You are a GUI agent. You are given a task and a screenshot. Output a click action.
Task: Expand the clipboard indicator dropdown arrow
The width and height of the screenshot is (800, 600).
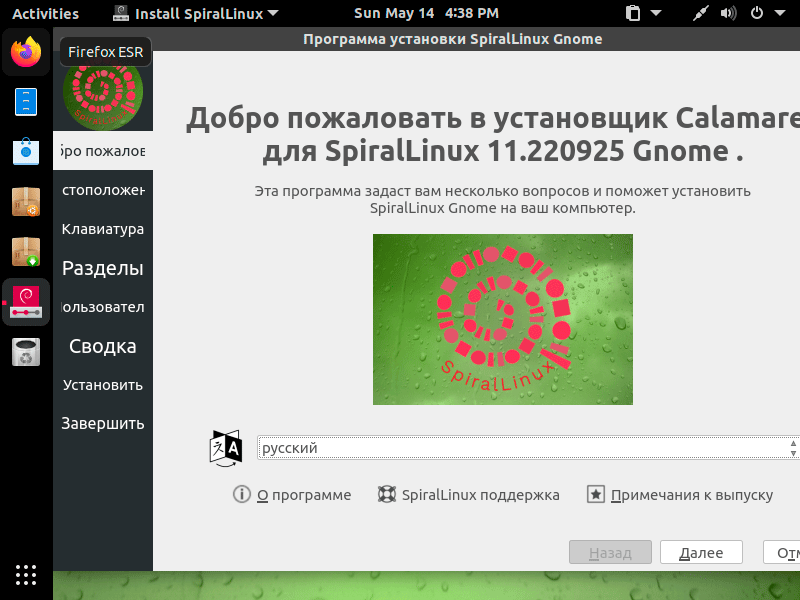[656, 13]
